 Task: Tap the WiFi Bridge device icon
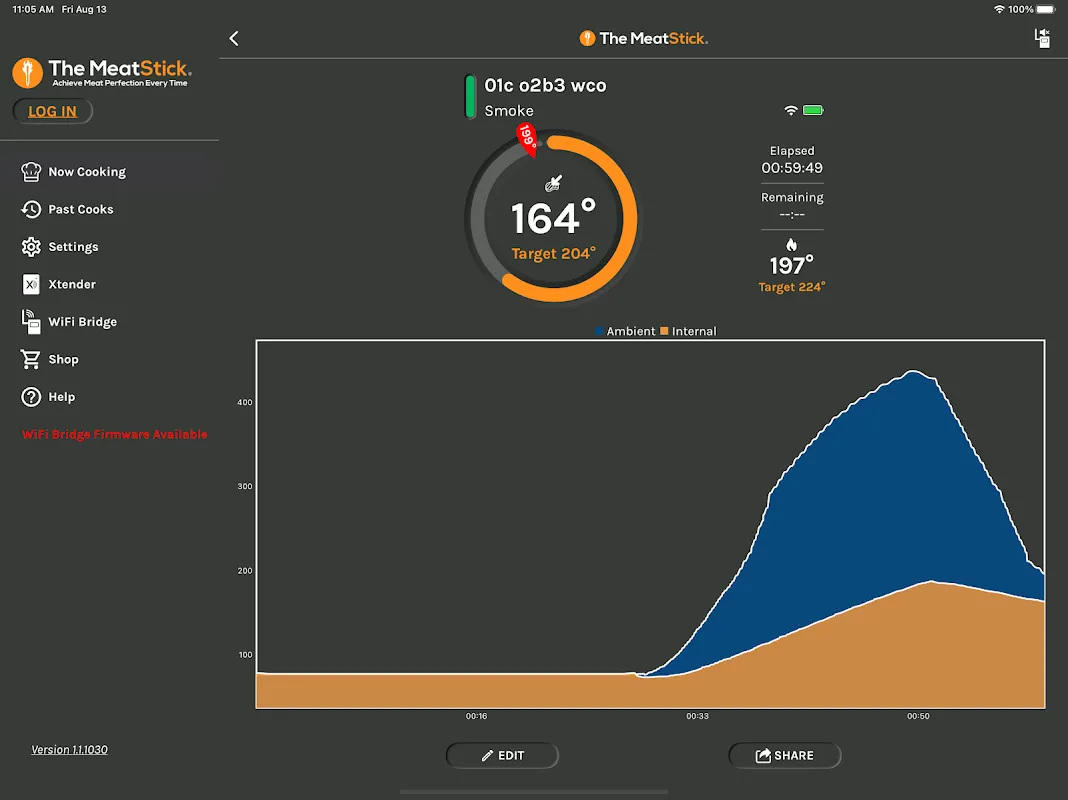[x=31, y=322]
